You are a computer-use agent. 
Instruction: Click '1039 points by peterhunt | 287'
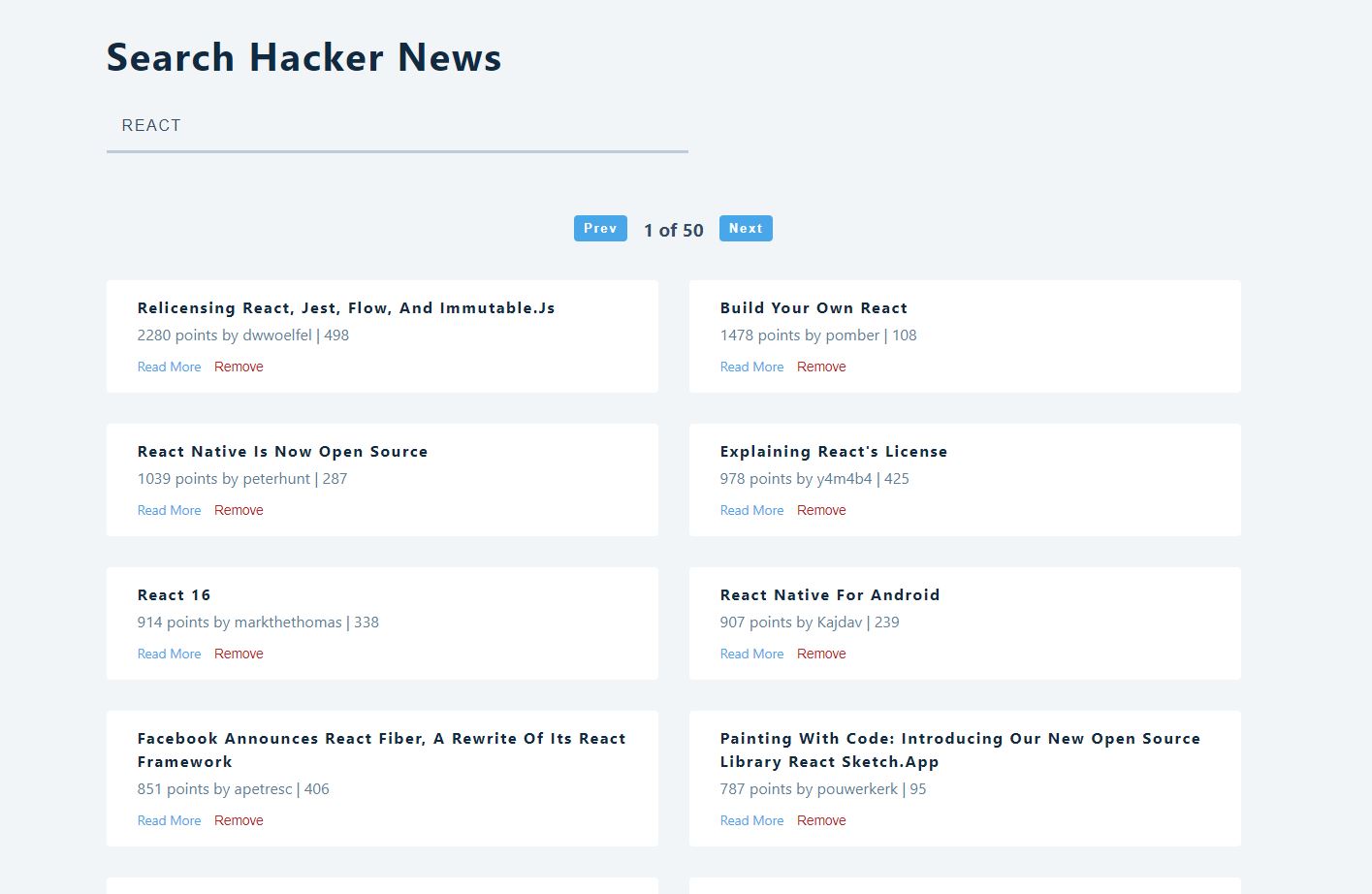click(241, 479)
